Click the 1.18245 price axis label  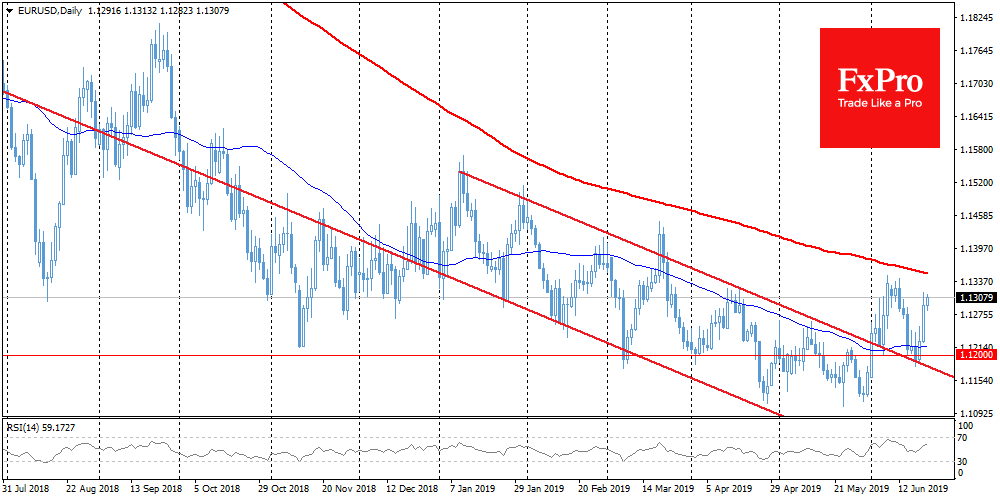975,18
